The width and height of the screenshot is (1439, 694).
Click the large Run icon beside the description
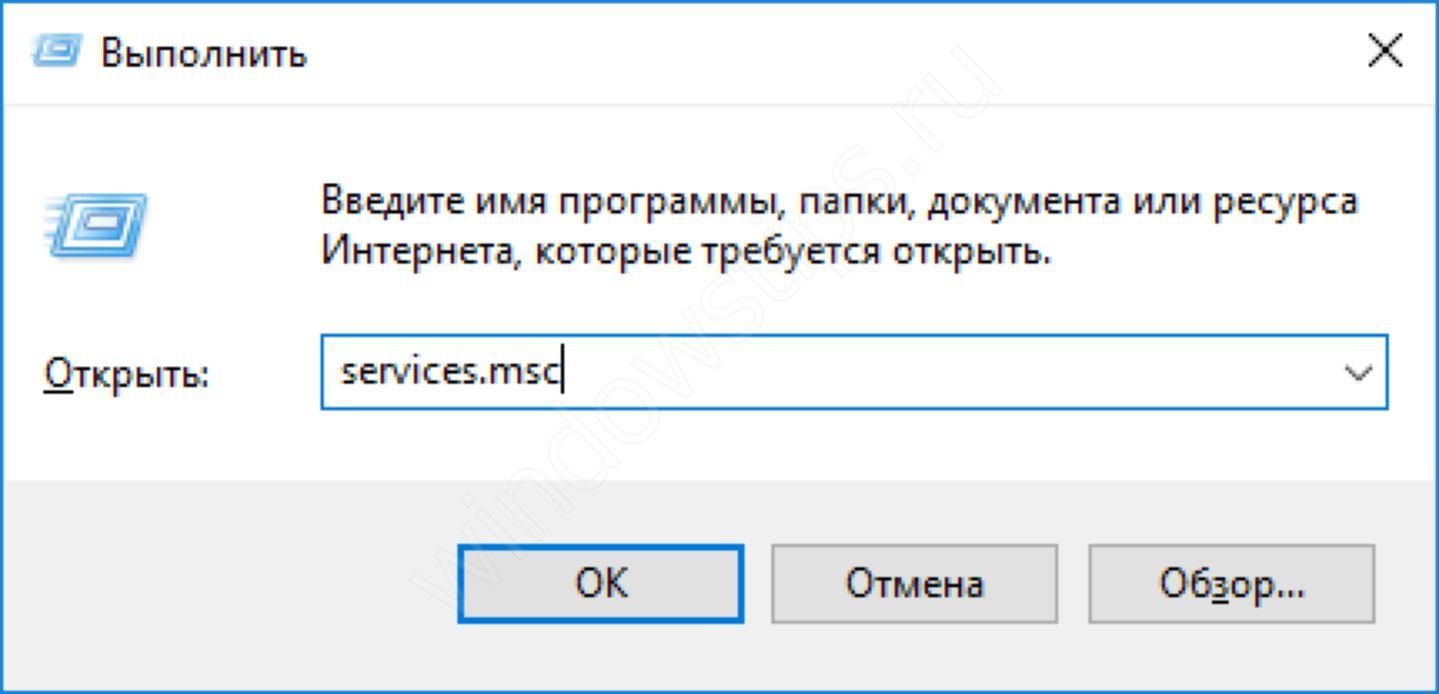(x=97, y=224)
